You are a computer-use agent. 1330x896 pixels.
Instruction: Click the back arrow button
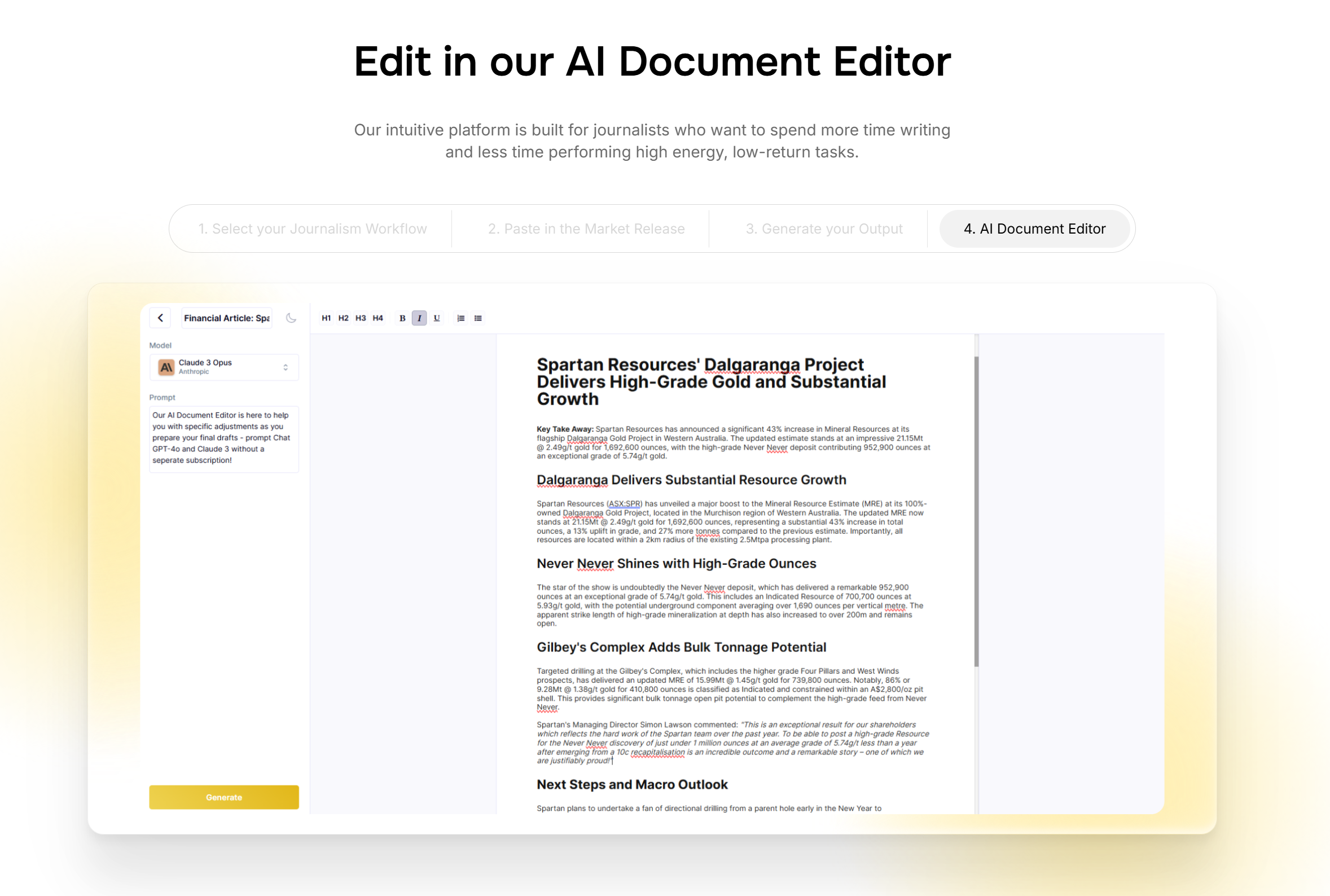pyautogui.click(x=161, y=318)
